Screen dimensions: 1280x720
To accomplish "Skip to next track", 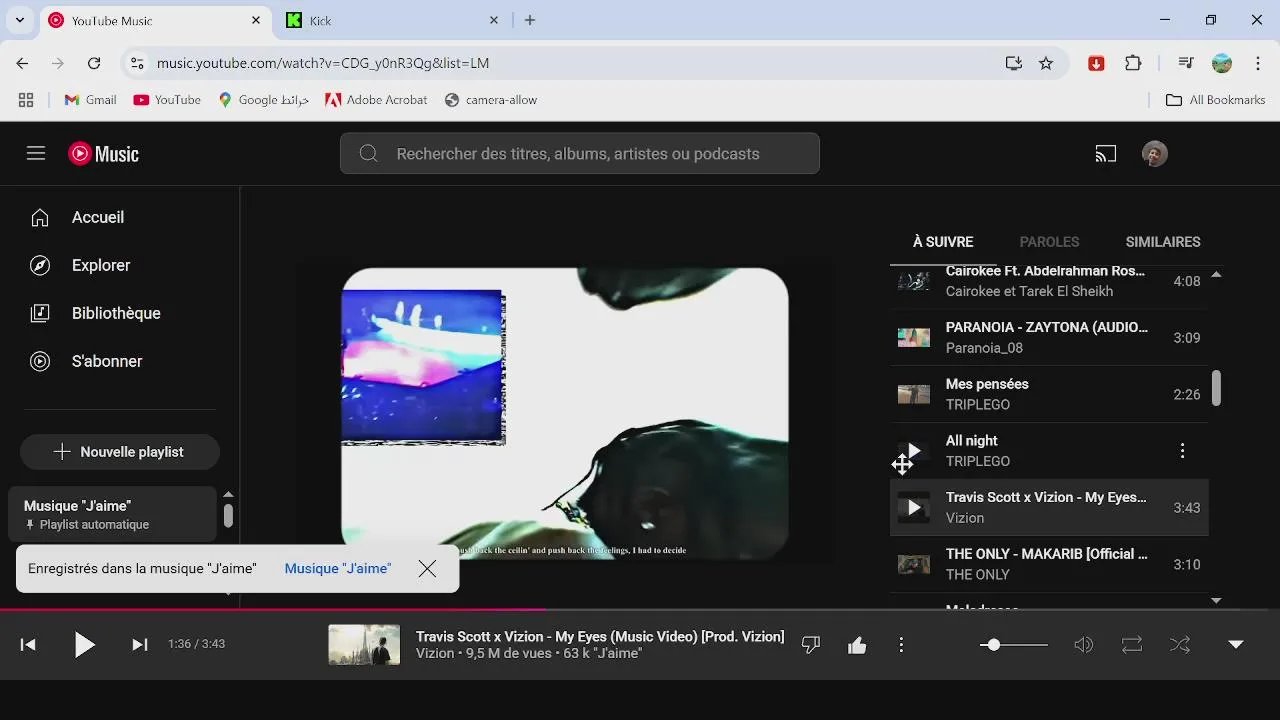I will pyautogui.click(x=140, y=645).
